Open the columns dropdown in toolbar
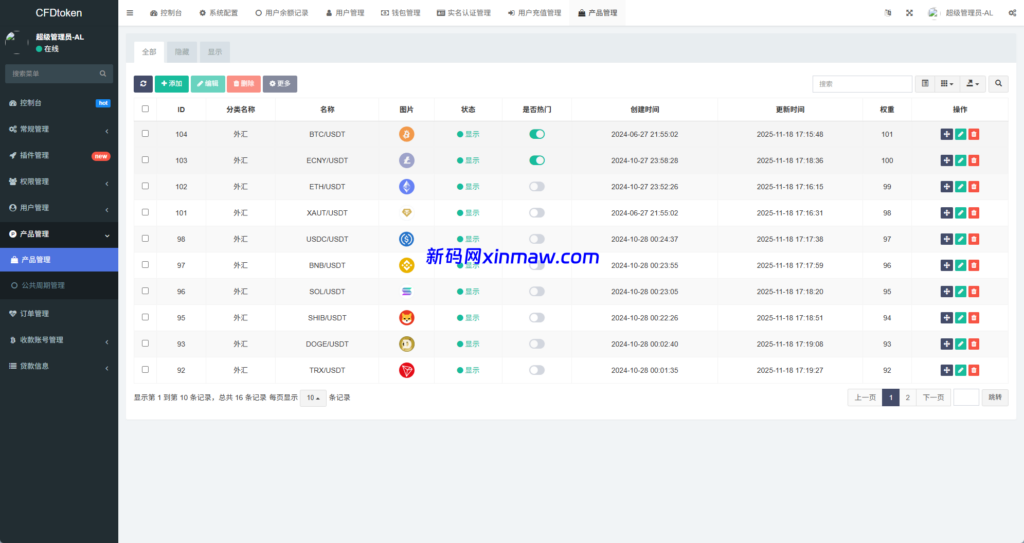The width and height of the screenshot is (1024, 543). tap(947, 84)
